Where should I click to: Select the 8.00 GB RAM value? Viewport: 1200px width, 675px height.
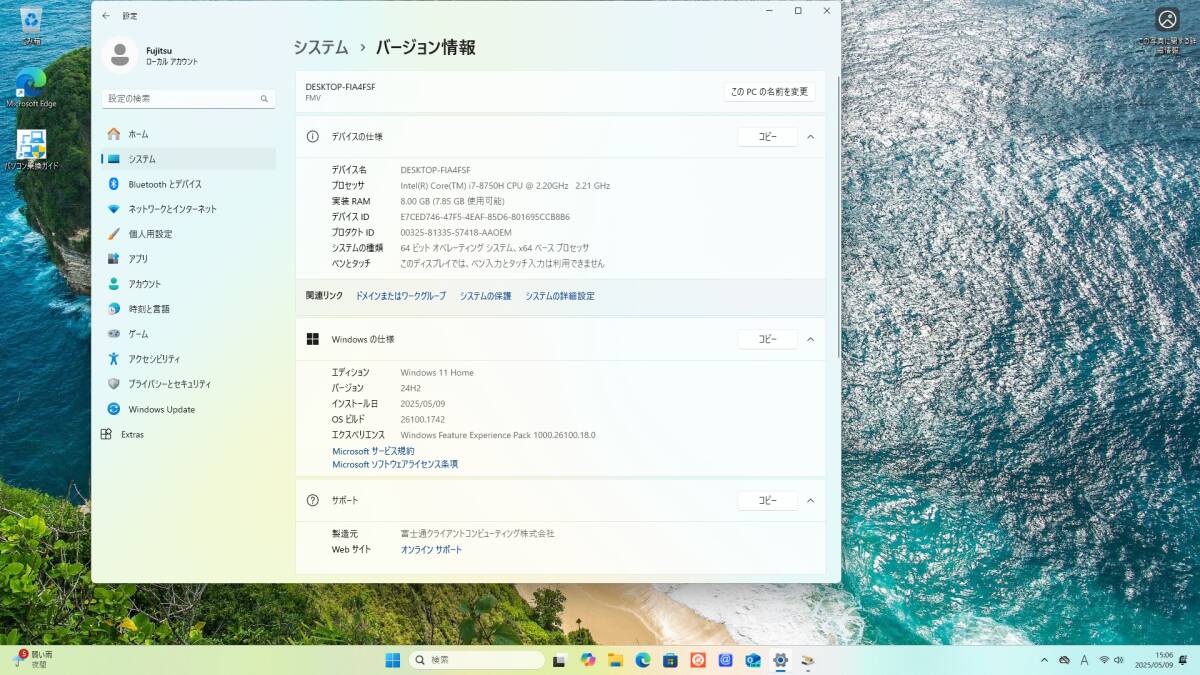pyautogui.click(x=452, y=201)
